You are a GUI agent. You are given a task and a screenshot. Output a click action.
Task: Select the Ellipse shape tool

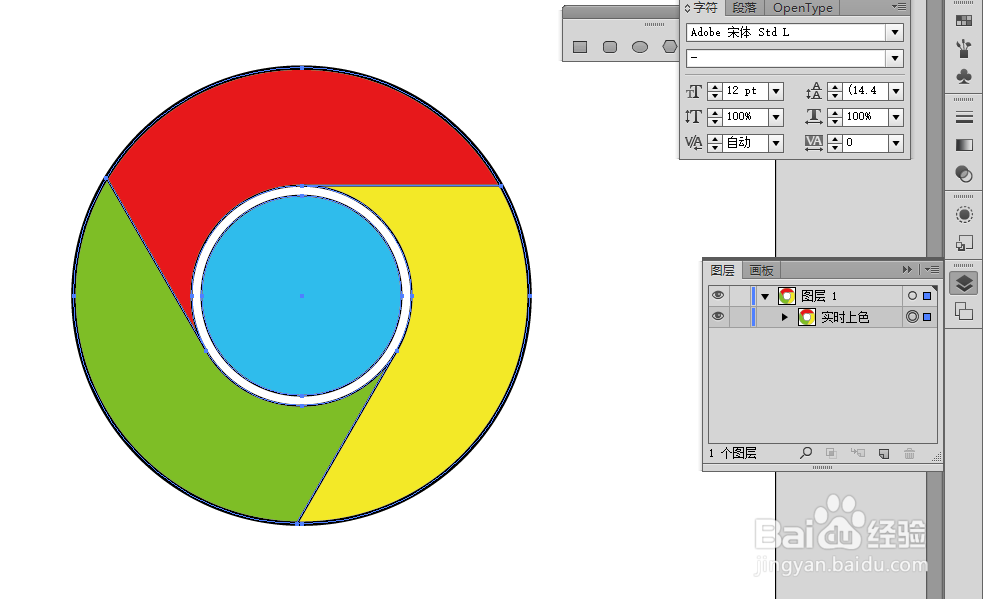click(x=640, y=47)
